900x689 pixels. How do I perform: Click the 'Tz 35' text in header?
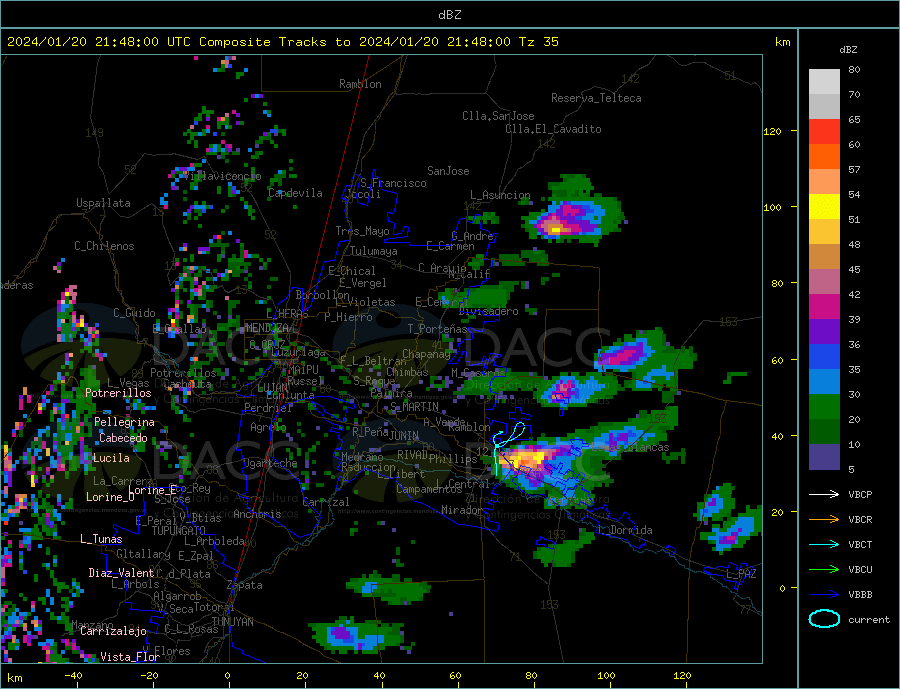[x=538, y=42]
